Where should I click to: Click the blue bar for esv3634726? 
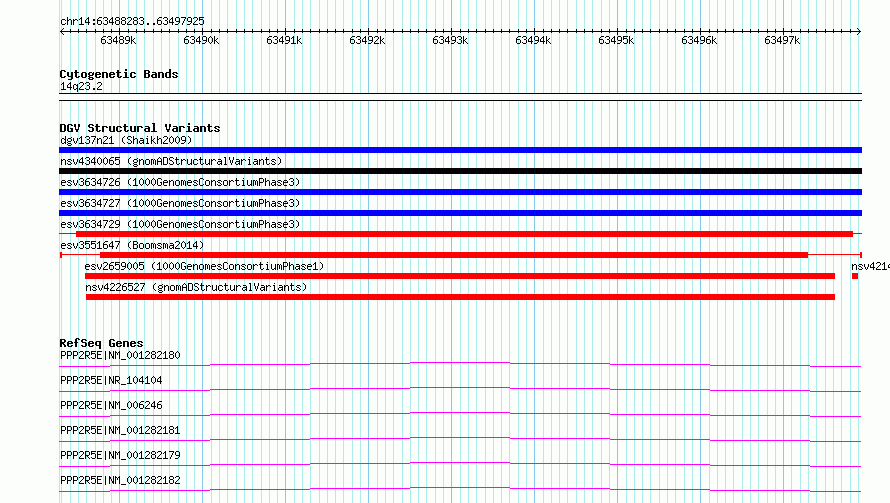coord(460,192)
